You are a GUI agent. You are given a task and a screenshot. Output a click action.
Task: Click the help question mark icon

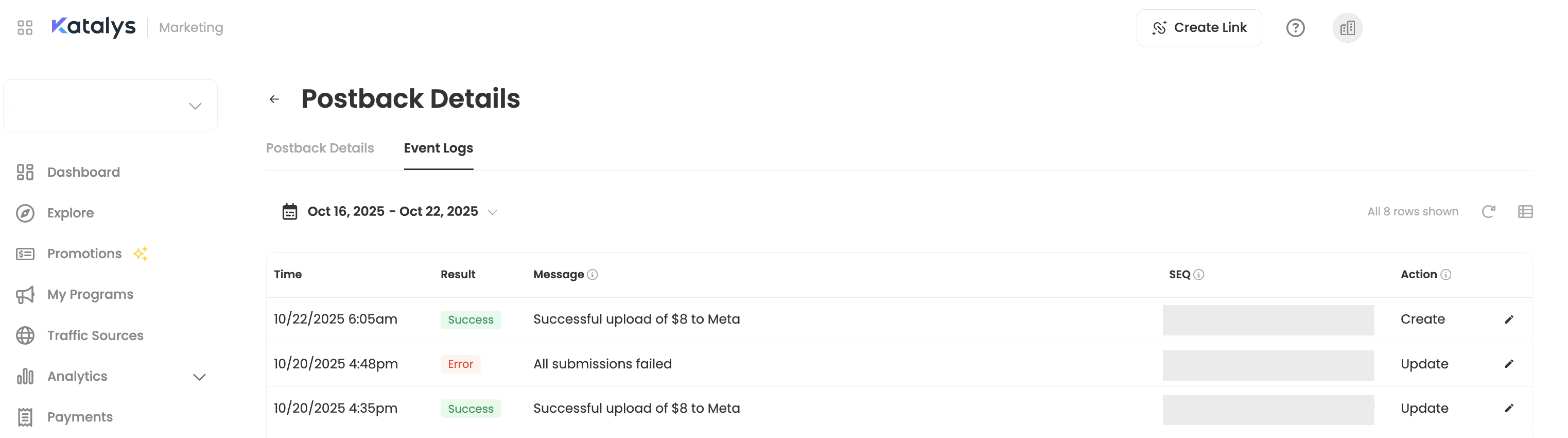click(x=1295, y=28)
